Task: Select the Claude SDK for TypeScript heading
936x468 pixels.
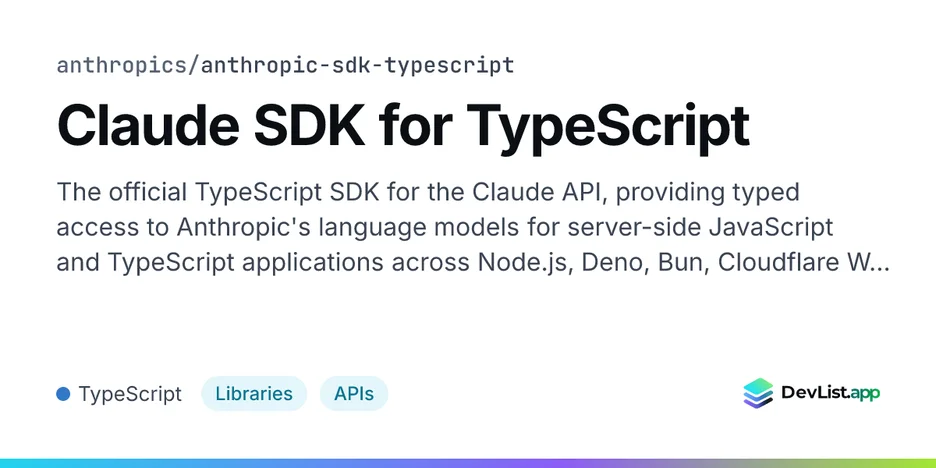Action: pyautogui.click(x=403, y=127)
